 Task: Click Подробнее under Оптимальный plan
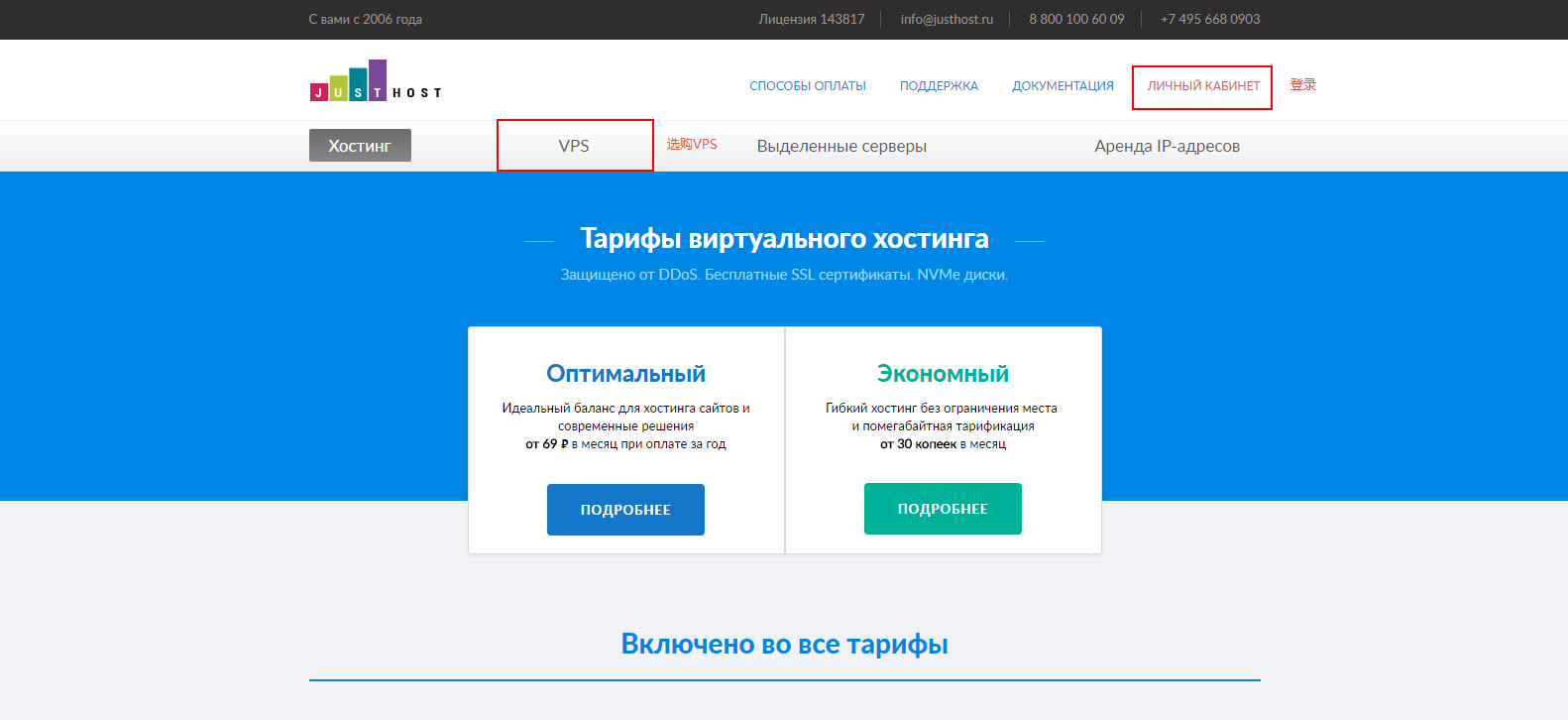[625, 510]
